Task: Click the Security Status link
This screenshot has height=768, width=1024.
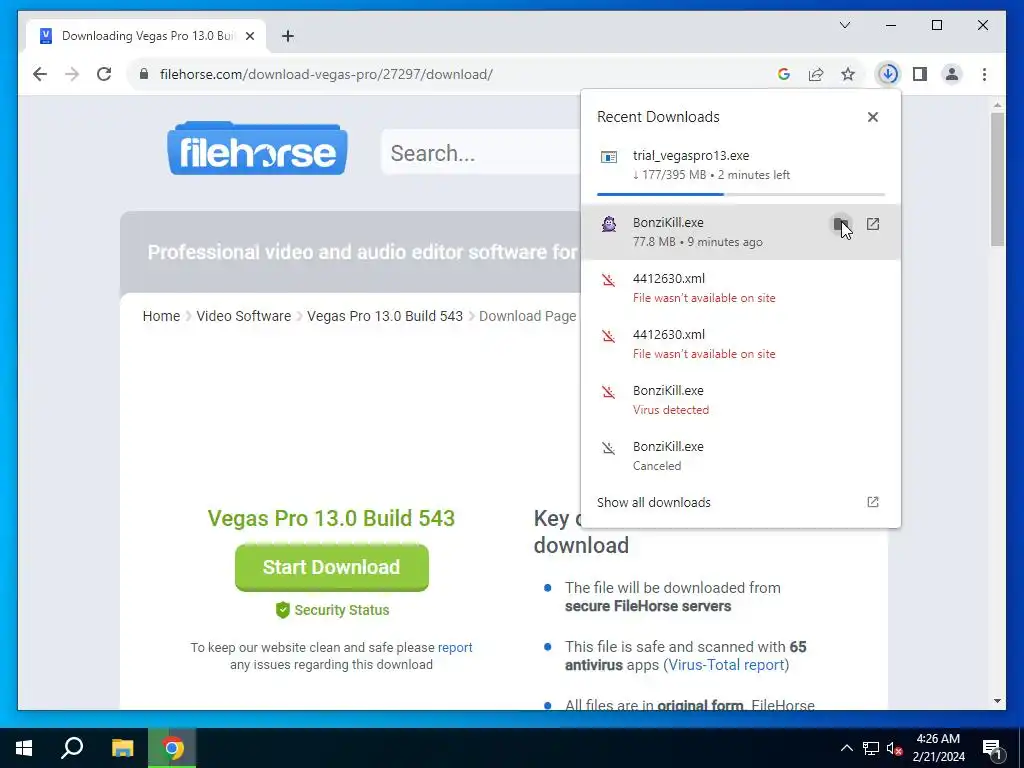Action: coord(332,610)
